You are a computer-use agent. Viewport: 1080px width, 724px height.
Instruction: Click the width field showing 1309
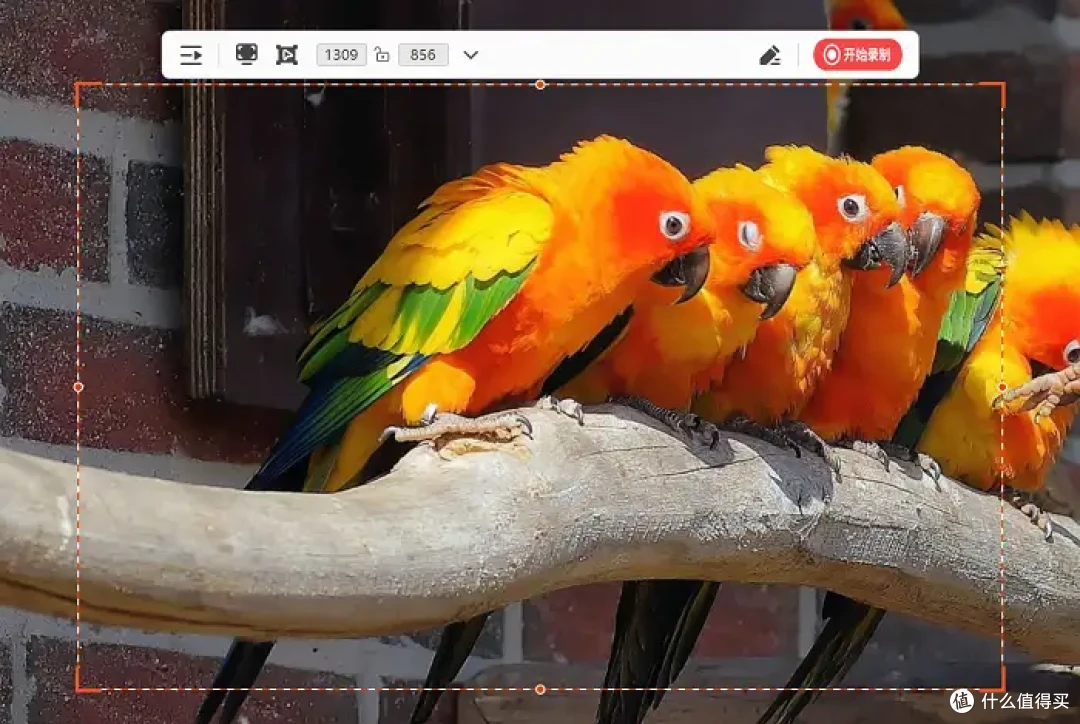click(341, 54)
